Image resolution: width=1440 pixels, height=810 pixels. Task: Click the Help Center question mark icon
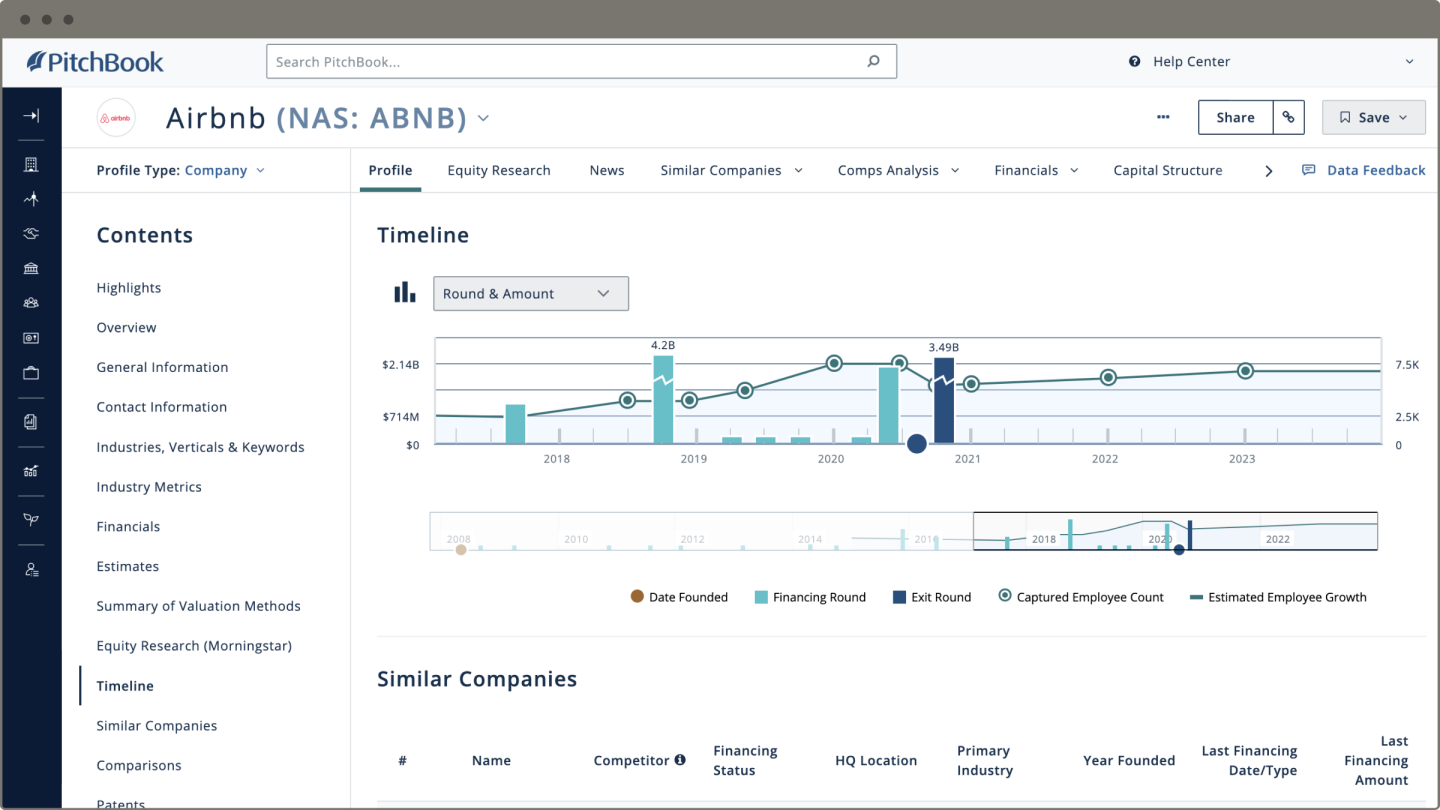pyautogui.click(x=1134, y=61)
